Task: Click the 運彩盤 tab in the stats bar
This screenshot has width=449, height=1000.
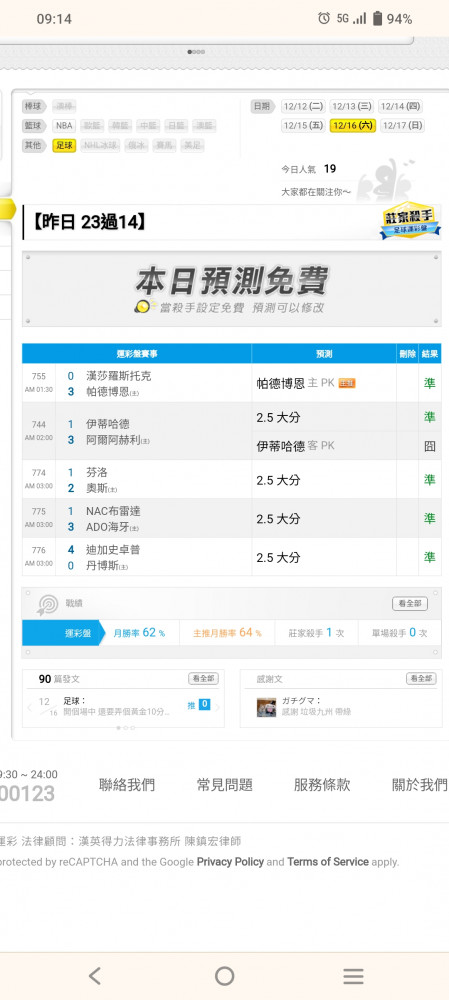Action: pyautogui.click(x=63, y=633)
